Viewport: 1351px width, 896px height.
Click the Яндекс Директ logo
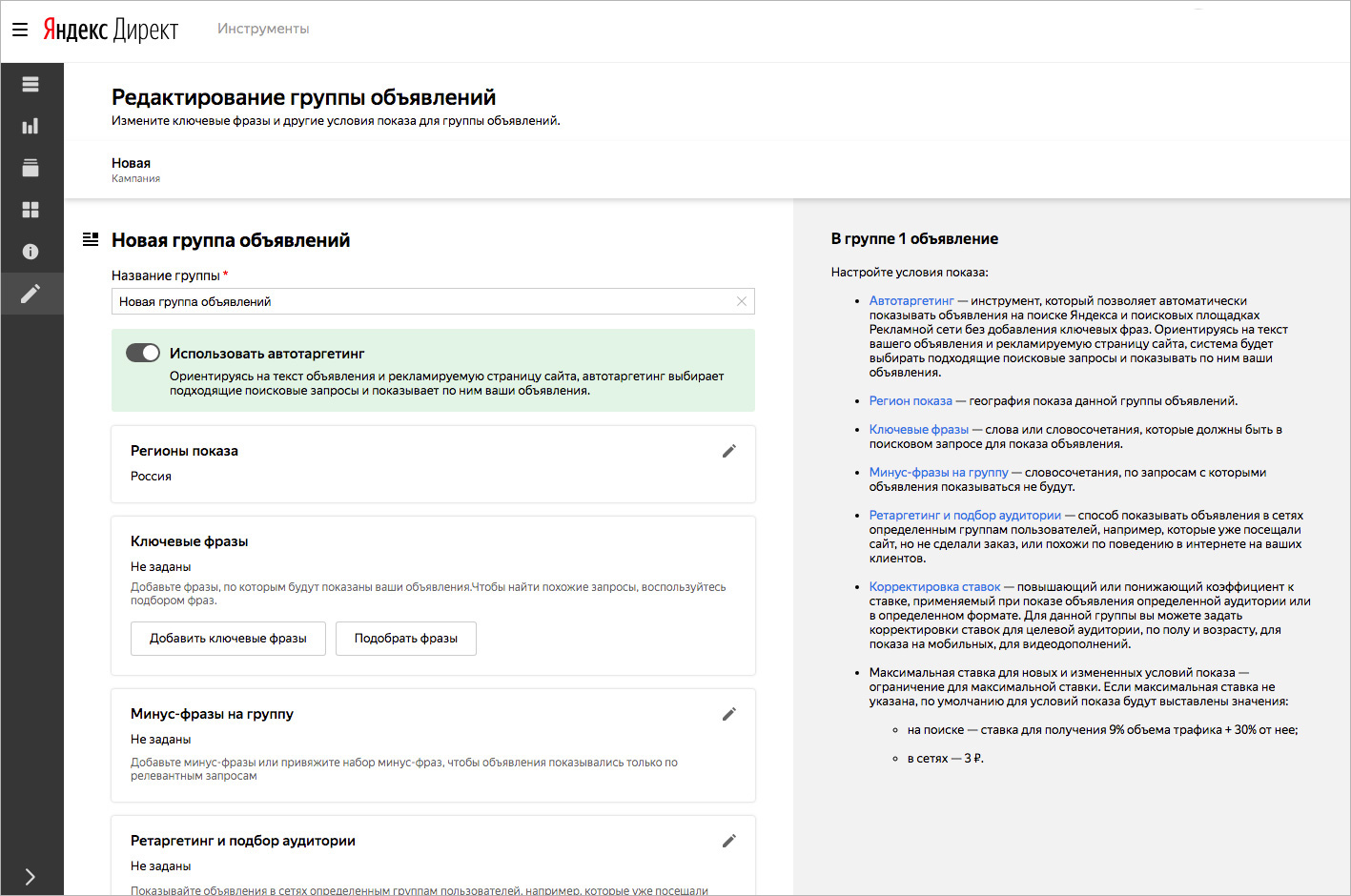point(111,30)
